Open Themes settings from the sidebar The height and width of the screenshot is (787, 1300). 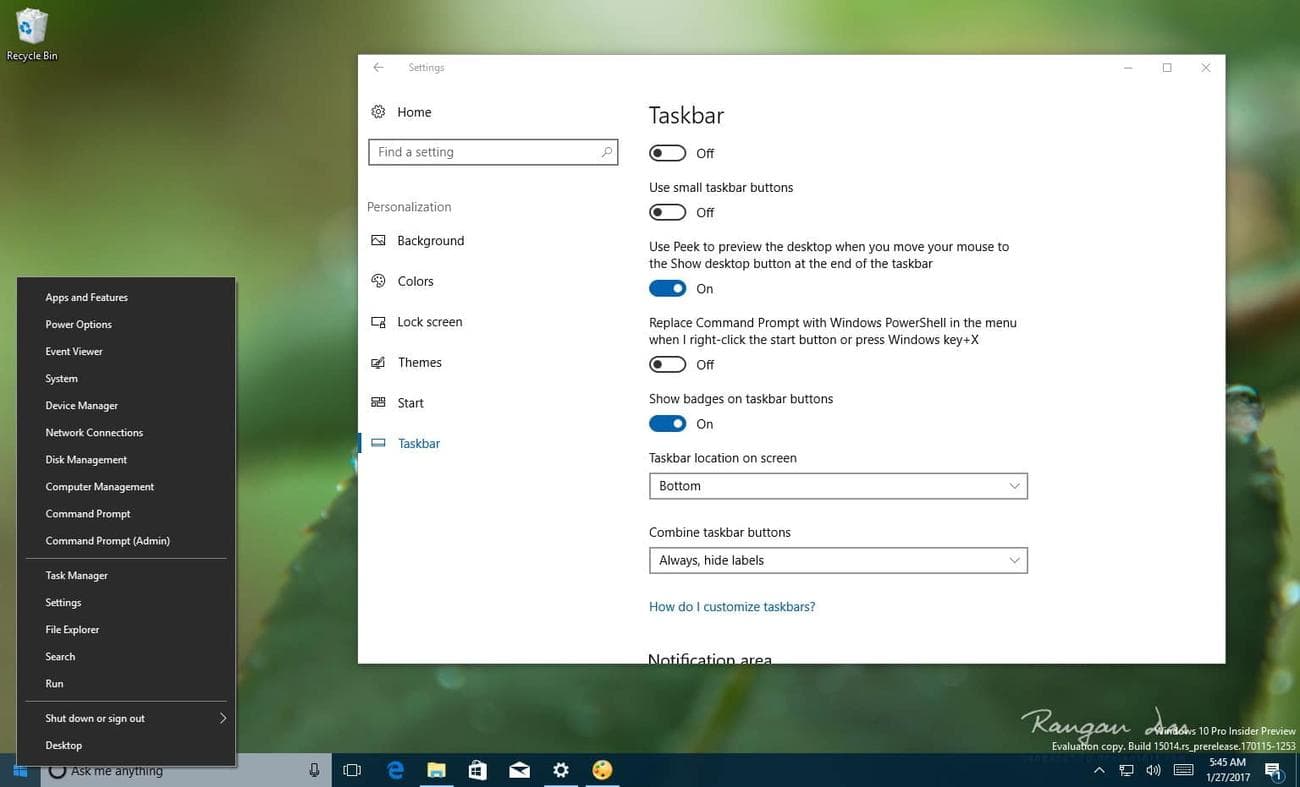click(418, 362)
